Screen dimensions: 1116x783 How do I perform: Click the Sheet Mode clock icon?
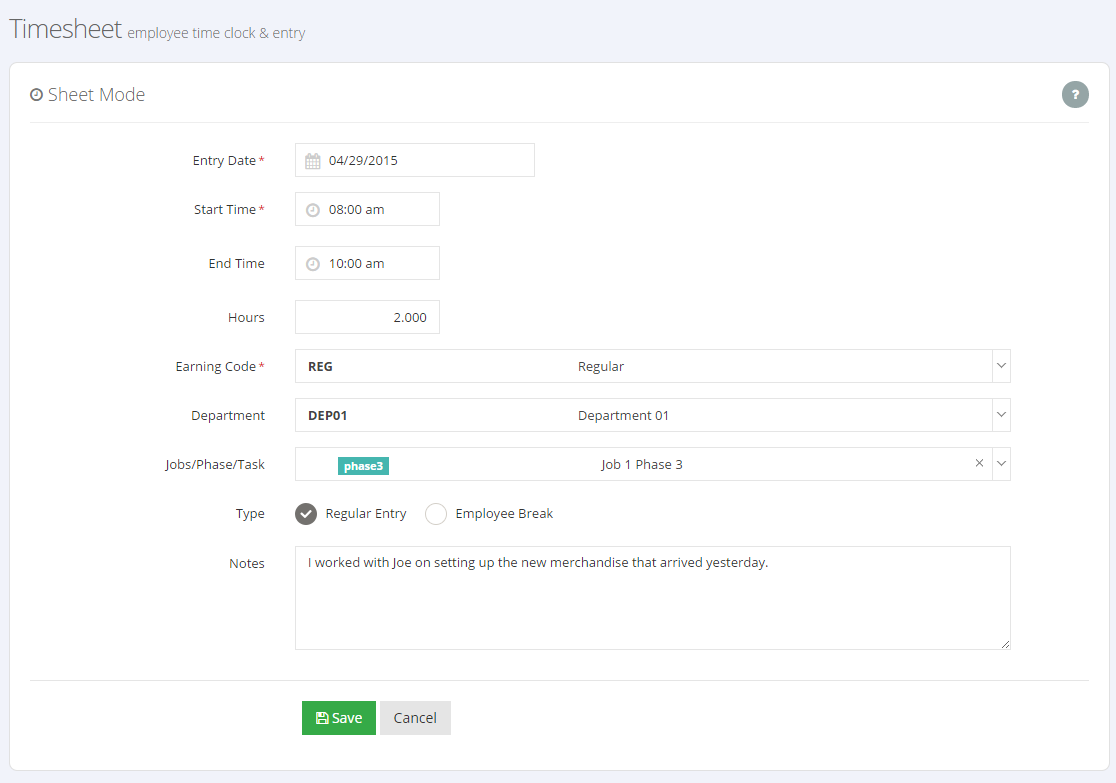pyautogui.click(x=37, y=95)
